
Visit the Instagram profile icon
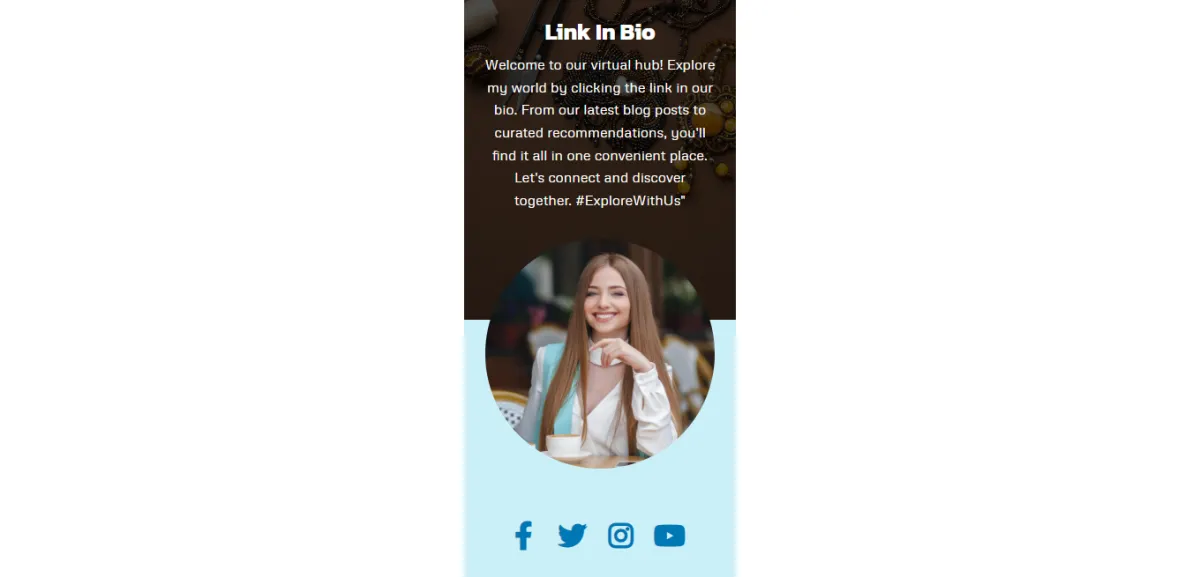tap(621, 536)
